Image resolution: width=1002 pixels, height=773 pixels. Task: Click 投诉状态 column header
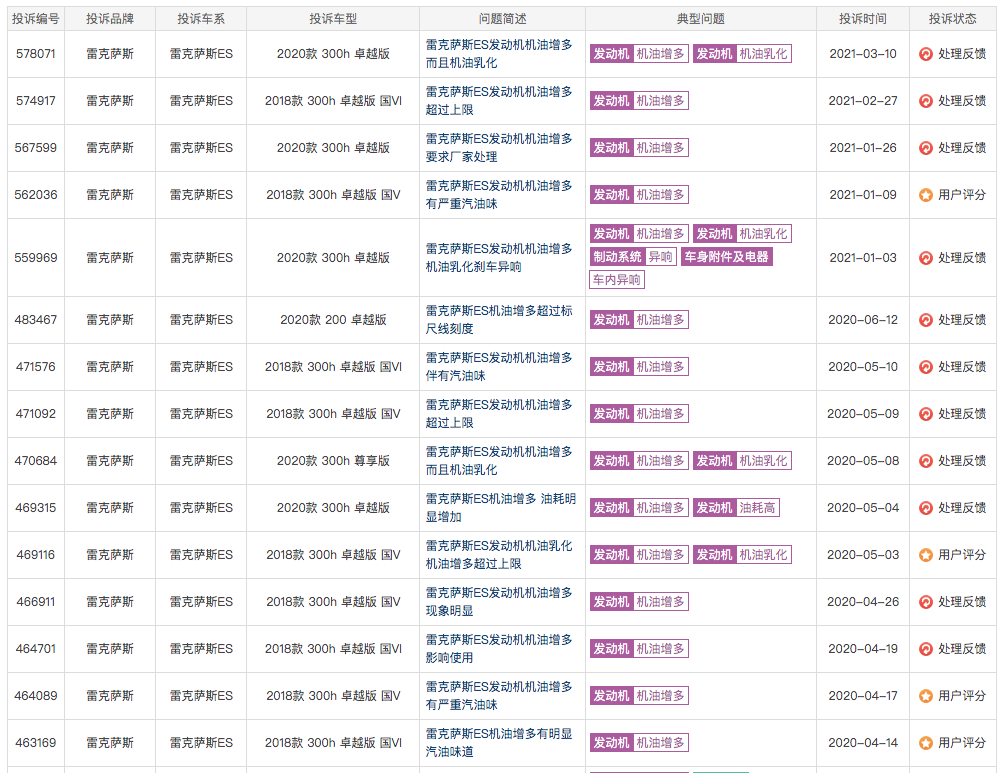pos(952,19)
